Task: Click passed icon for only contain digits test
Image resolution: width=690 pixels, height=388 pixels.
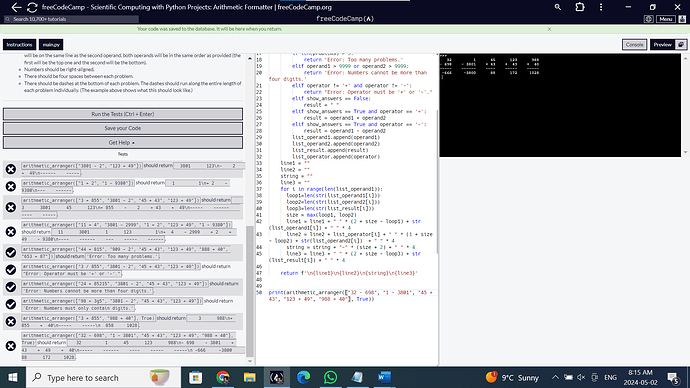Action: tap(11, 304)
